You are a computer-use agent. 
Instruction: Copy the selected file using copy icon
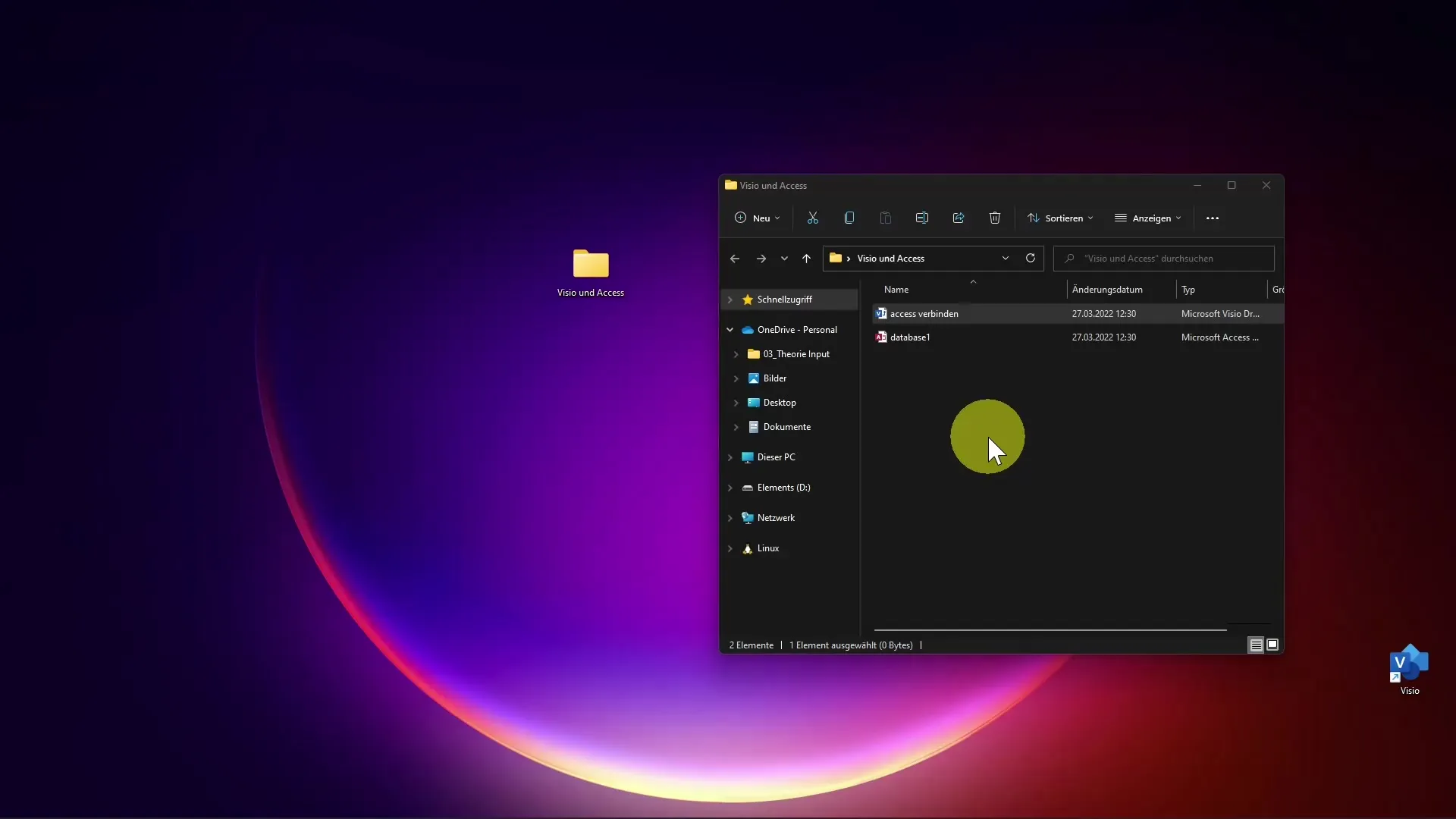[x=849, y=218]
